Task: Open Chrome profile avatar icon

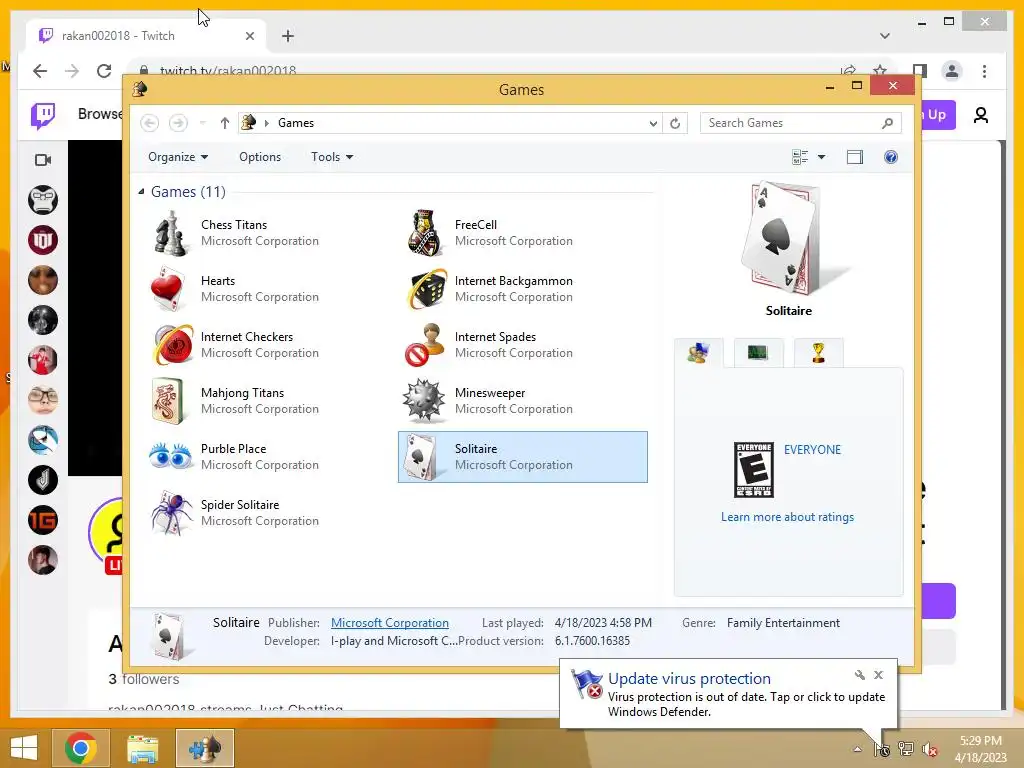Action: click(x=952, y=71)
